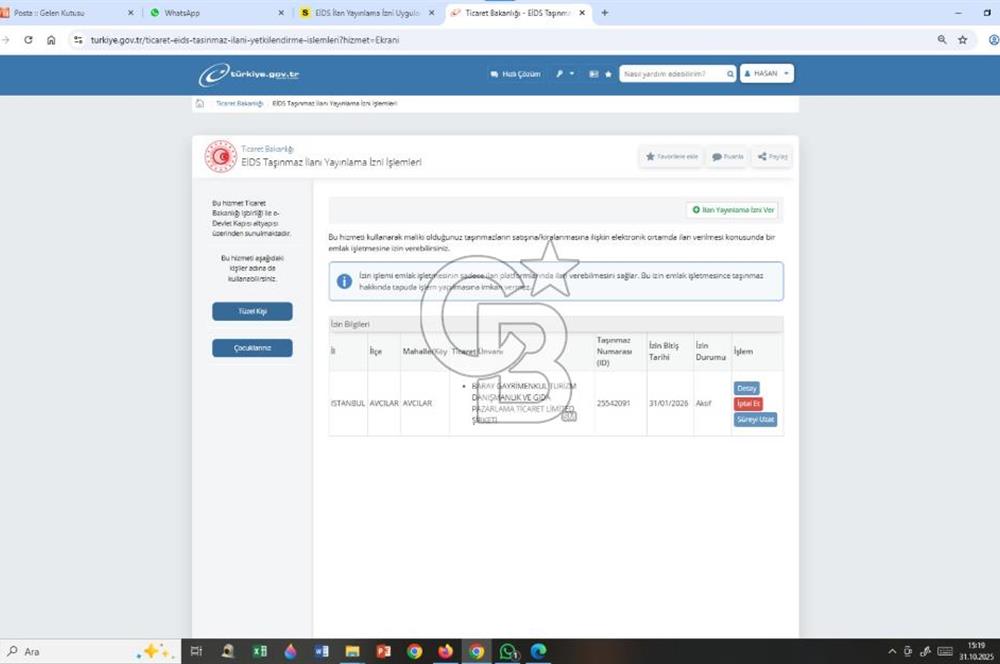Reload the page with the refresh button

coord(28,40)
